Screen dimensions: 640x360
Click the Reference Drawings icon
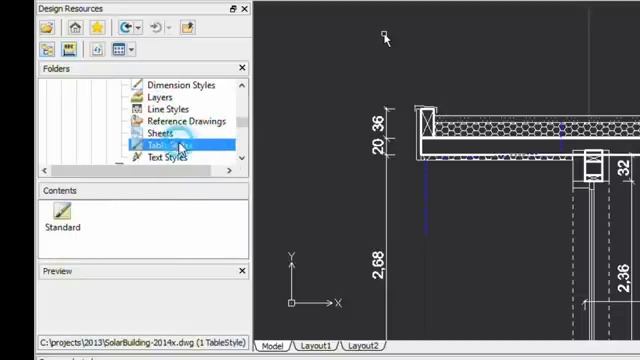pyautogui.click(x=137, y=121)
